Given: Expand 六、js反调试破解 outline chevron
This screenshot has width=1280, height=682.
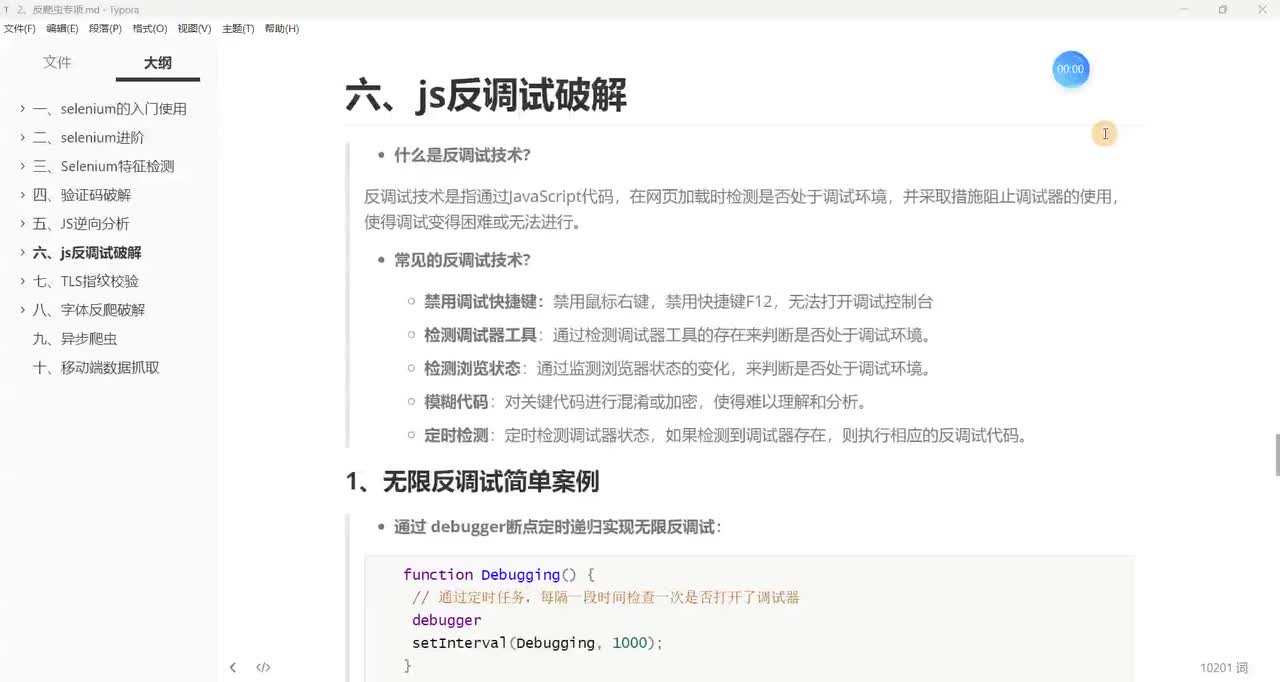Looking at the screenshot, I should click(x=23, y=253).
